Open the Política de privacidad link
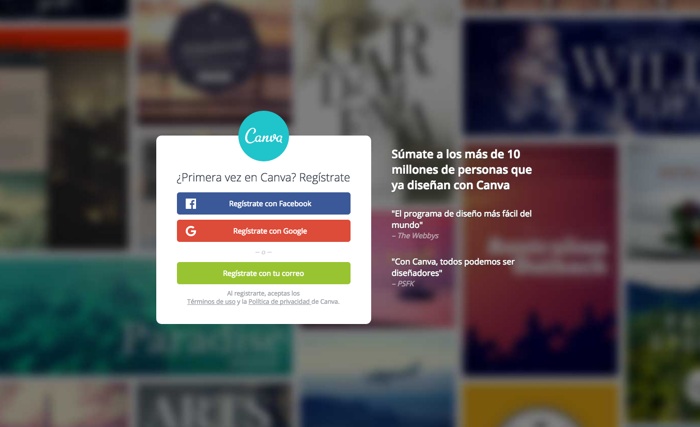 [x=279, y=301]
